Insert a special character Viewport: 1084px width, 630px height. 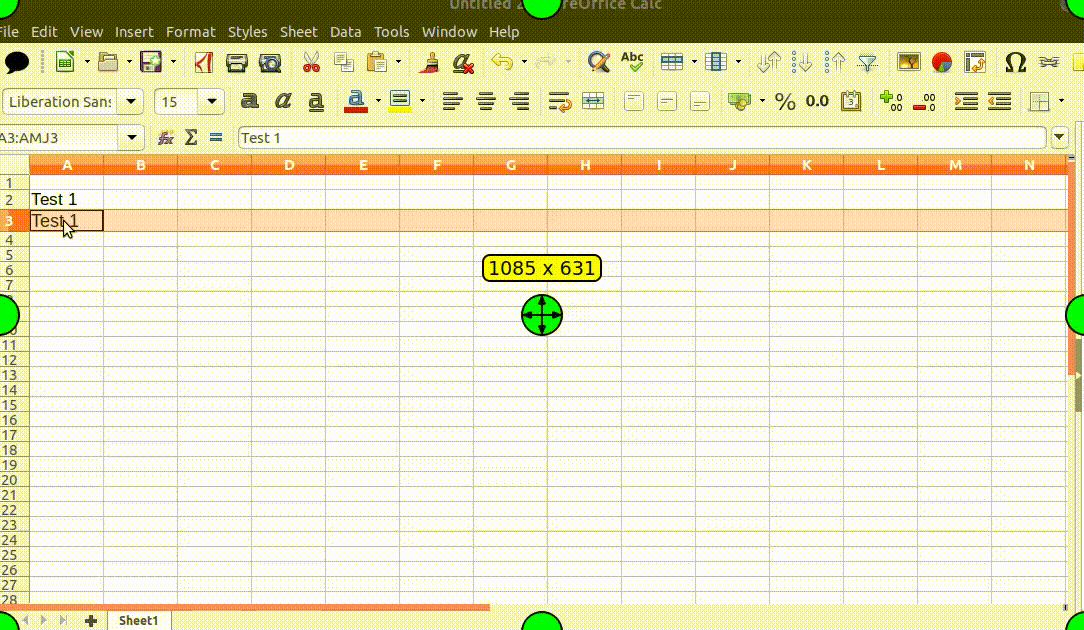click(x=1014, y=62)
